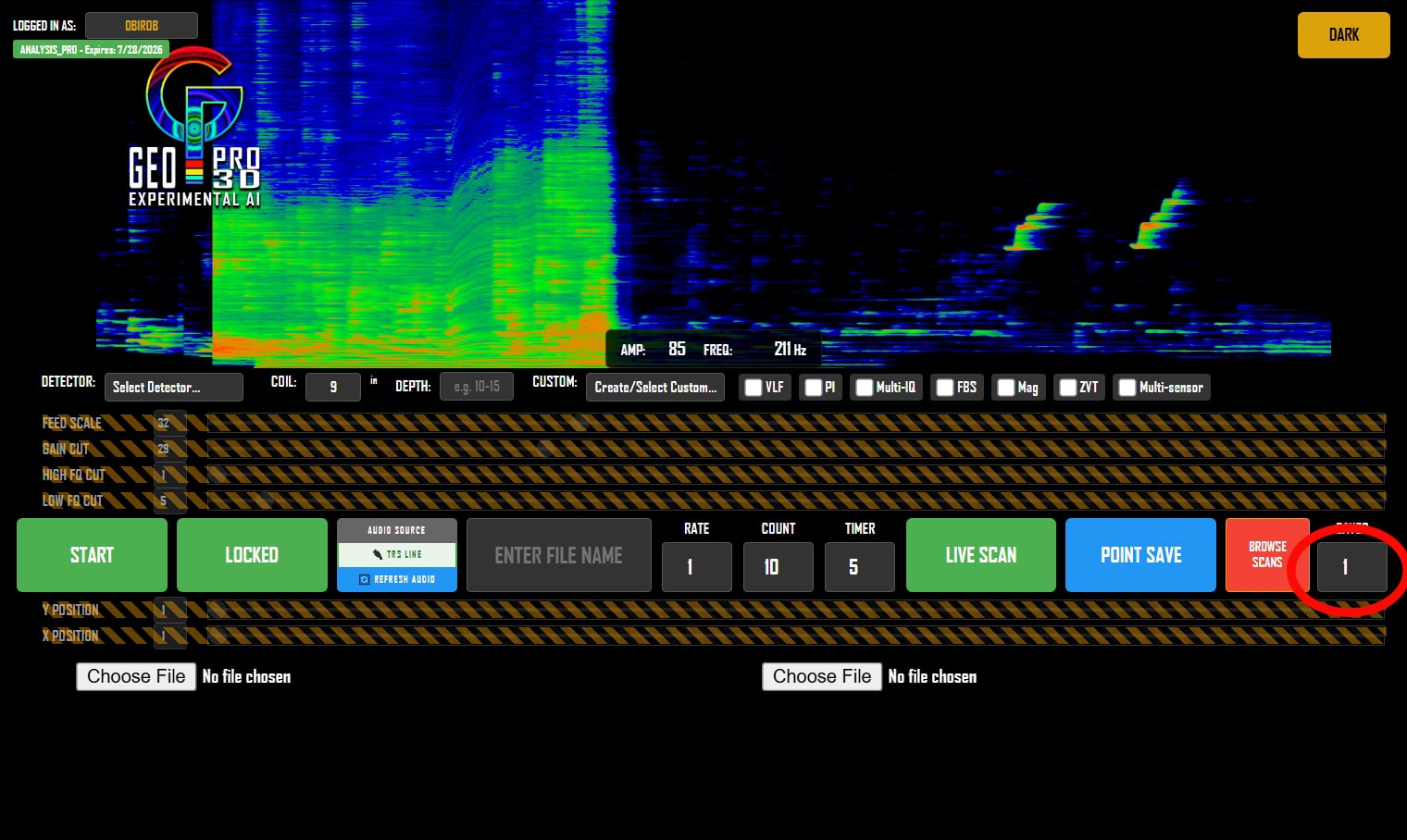Check the FBS option
1407x840 pixels.
pyautogui.click(x=944, y=388)
